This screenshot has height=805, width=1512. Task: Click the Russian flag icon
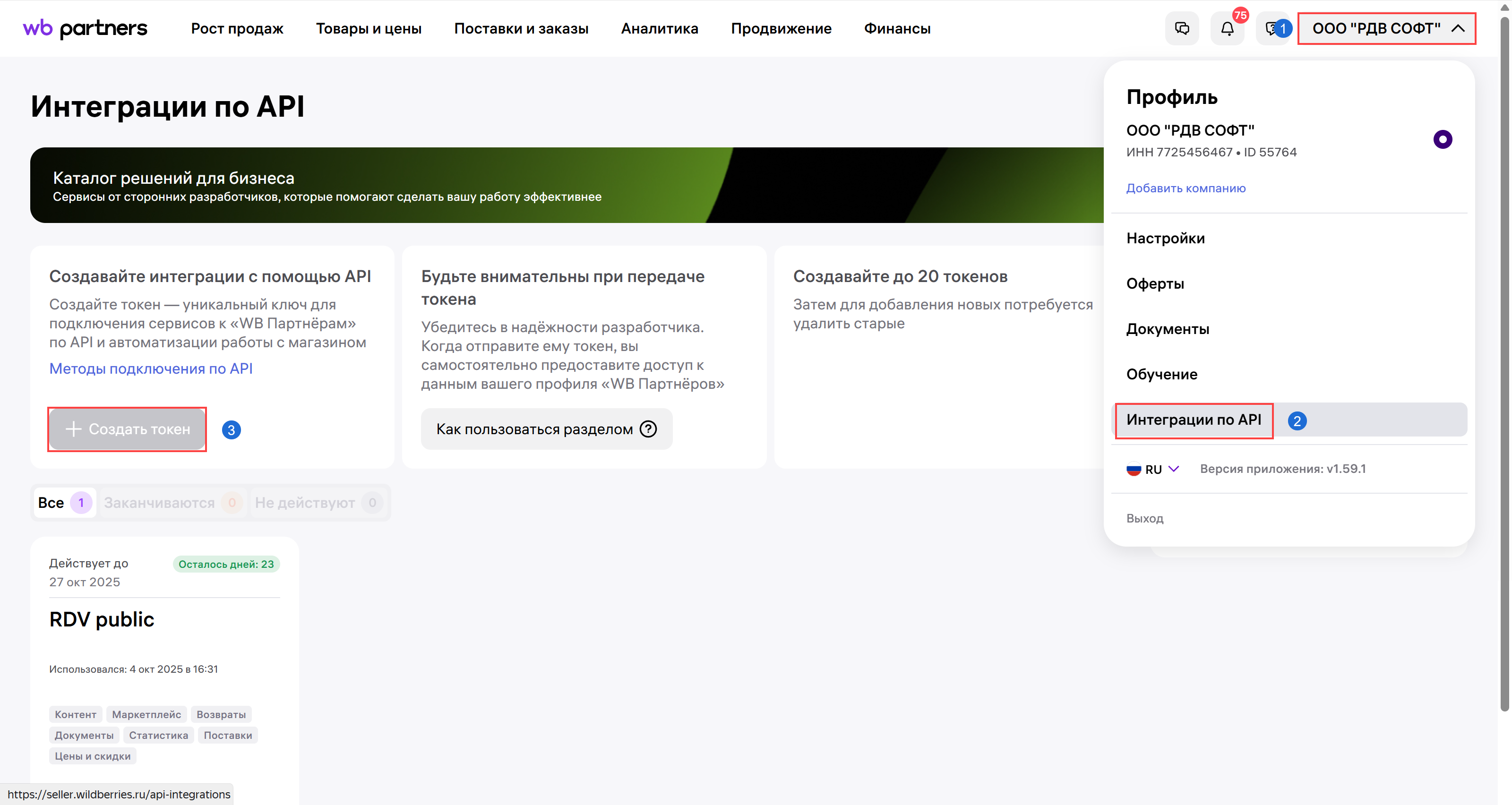1134,470
